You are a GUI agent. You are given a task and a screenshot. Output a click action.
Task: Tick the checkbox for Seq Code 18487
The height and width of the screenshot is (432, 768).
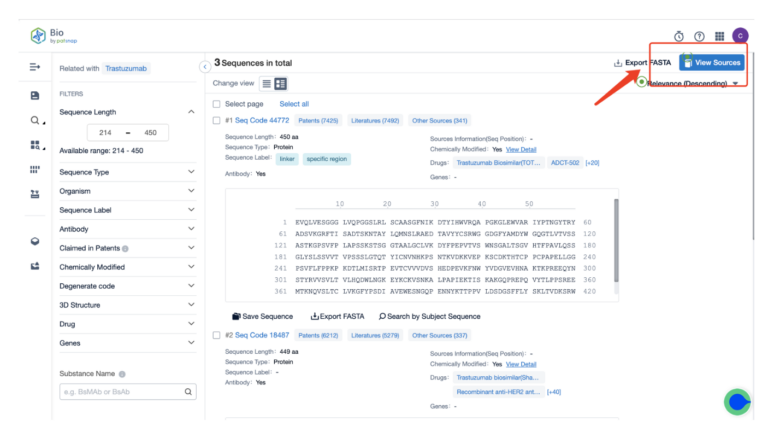(x=217, y=335)
